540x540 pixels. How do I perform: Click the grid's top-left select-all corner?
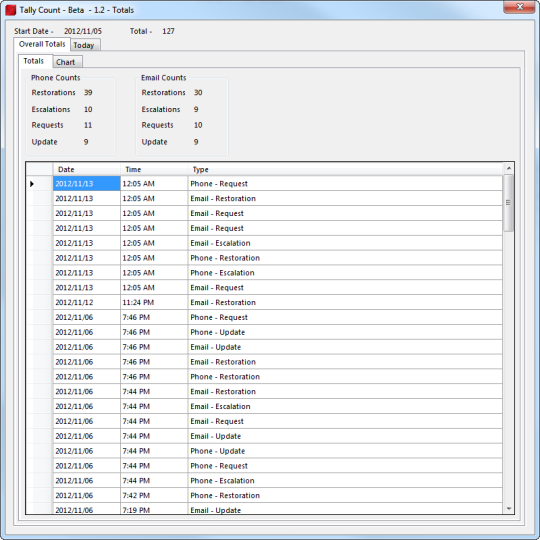tap(39, 169)
